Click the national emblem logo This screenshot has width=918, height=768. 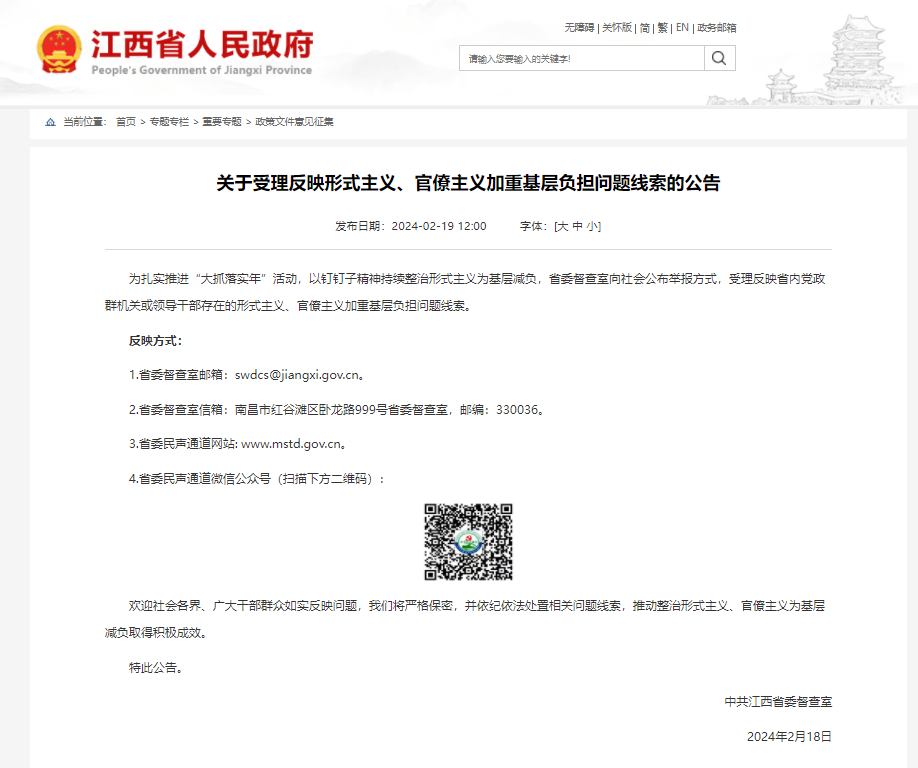(x=59, y=50)
